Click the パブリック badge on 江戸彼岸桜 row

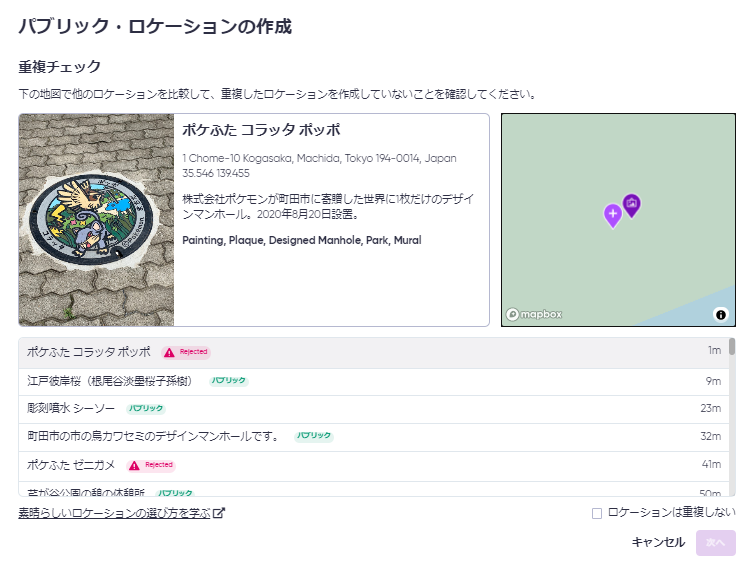point(229,380)
